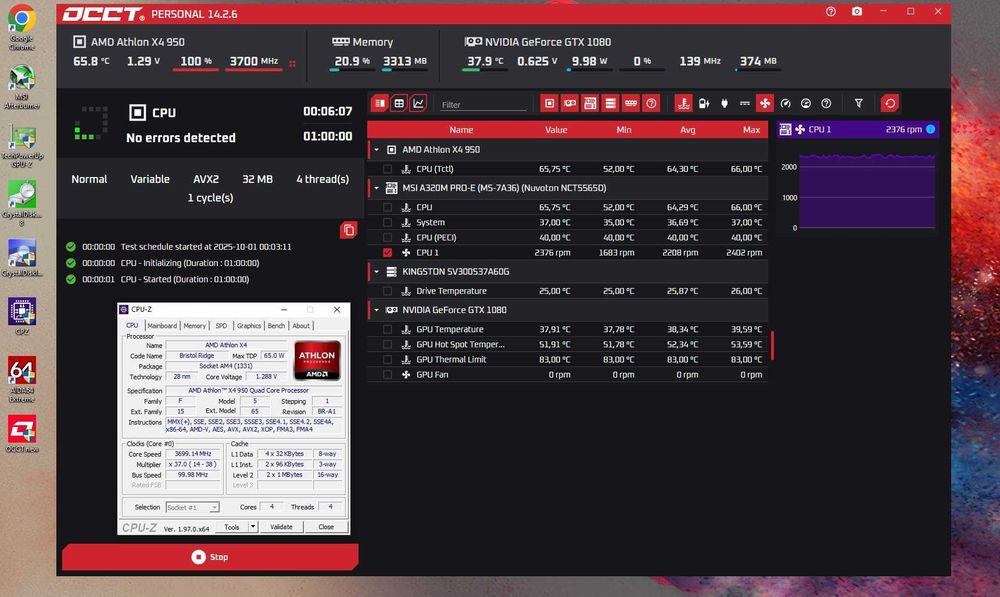Toggle the power plug filter icon
The image size is (1000, 597).
pos(724,103)
